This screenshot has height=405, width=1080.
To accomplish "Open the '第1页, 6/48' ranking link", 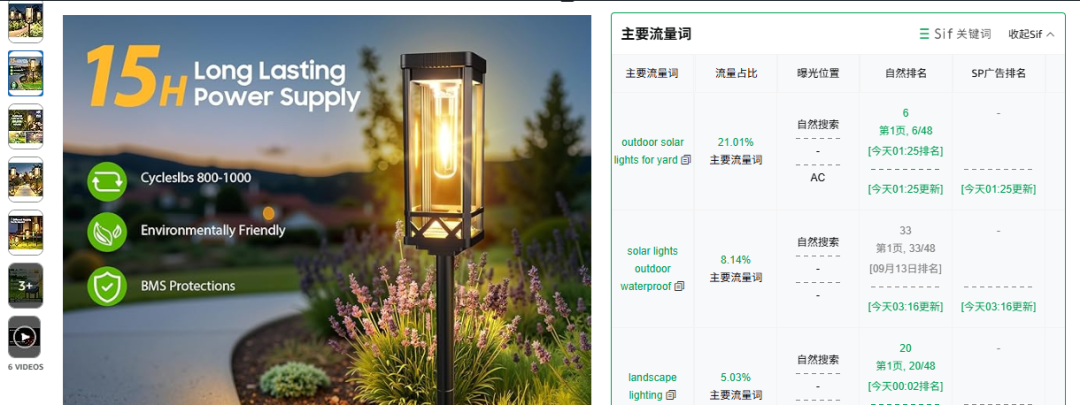I will (905, 130).
